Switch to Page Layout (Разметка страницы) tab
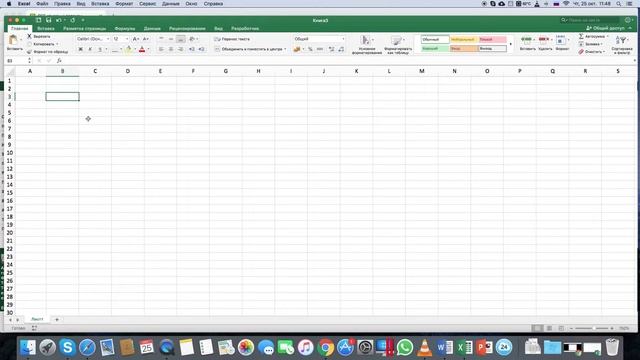This screenshot has height=360, width=640. [84, 29]
